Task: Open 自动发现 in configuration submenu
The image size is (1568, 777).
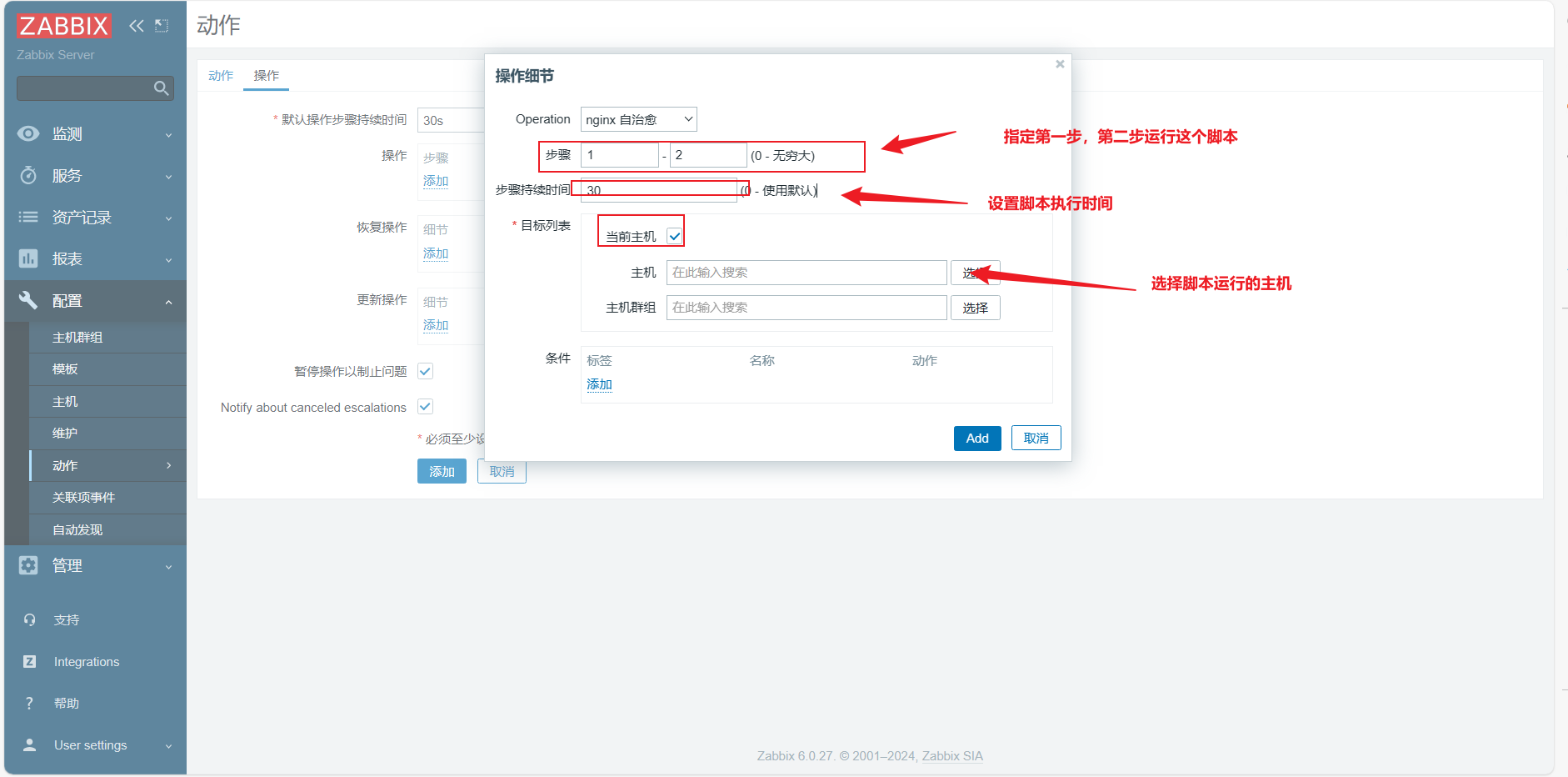Action: pos(108,529)
